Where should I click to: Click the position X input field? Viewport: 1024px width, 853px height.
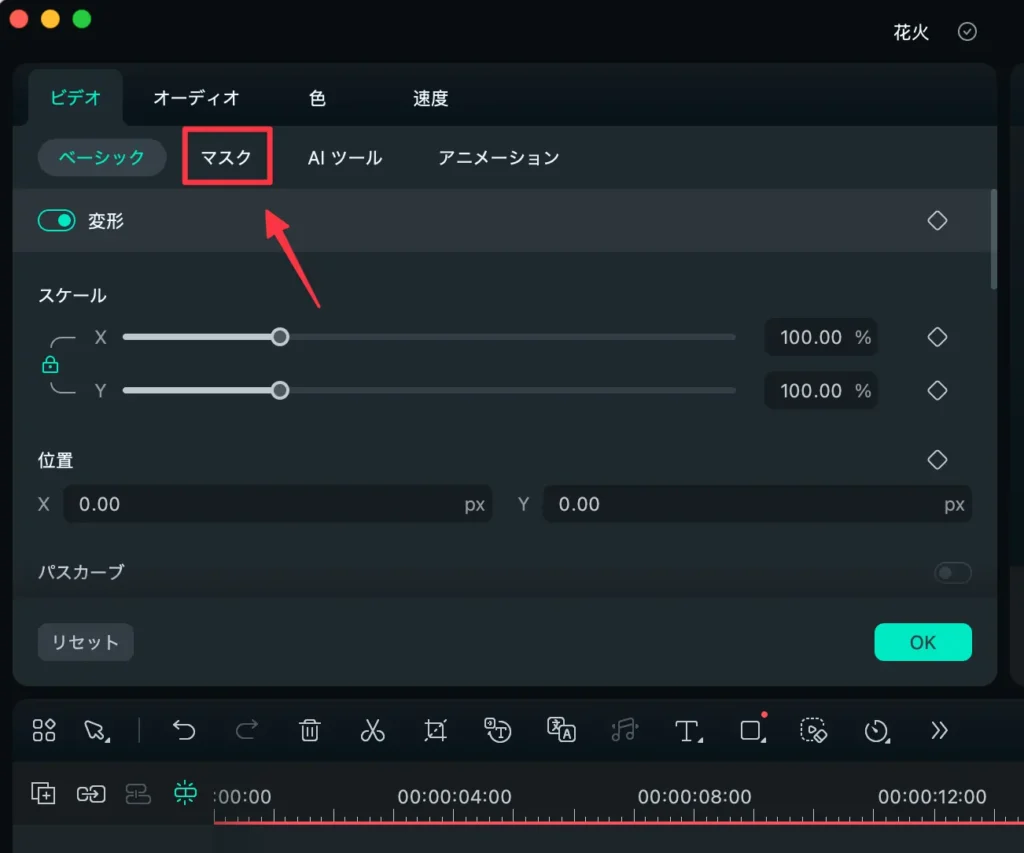pyautogui.click(x=270, y=505)
